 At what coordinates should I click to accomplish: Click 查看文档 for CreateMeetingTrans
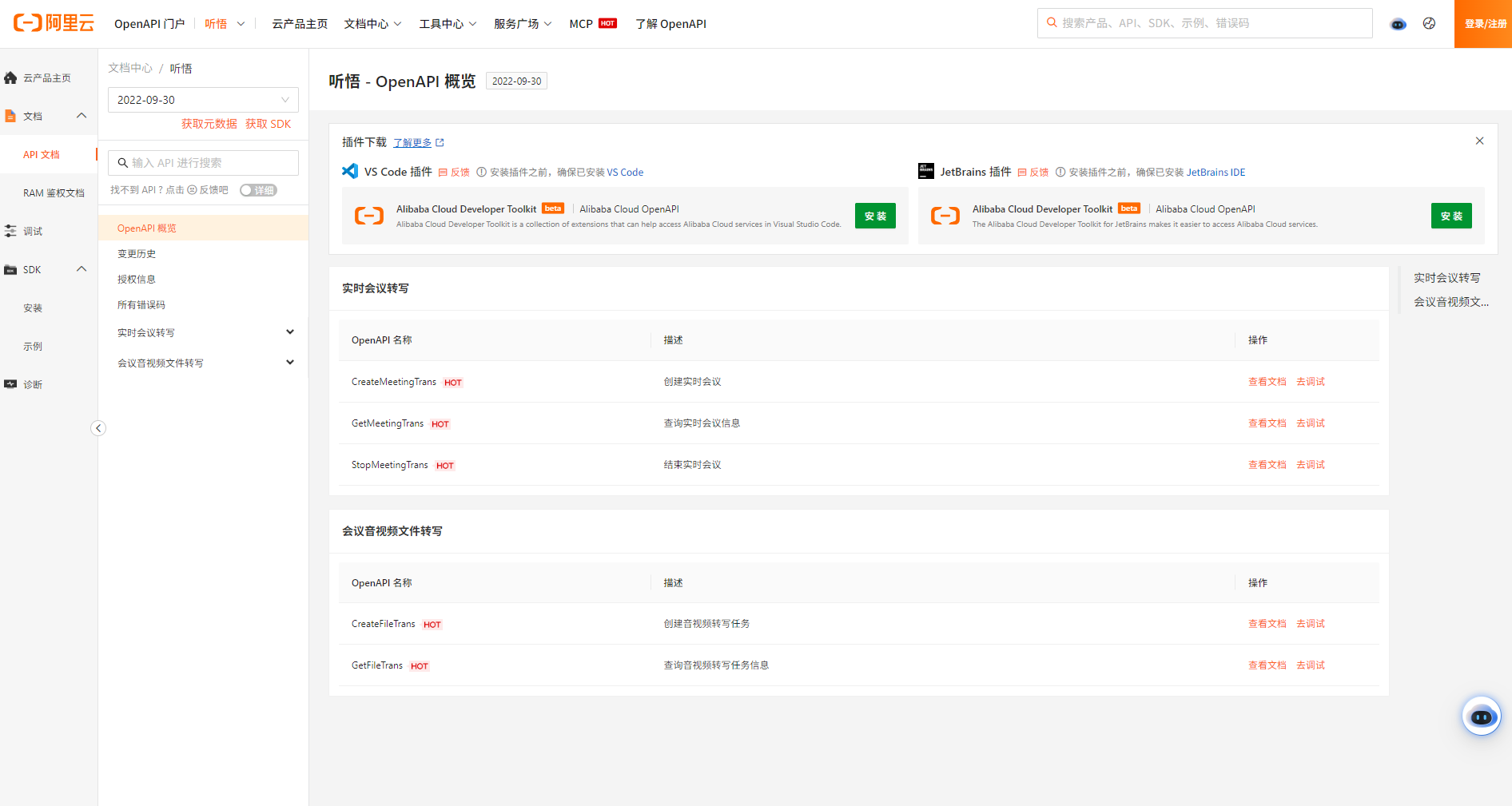[x=1267, y=382]
